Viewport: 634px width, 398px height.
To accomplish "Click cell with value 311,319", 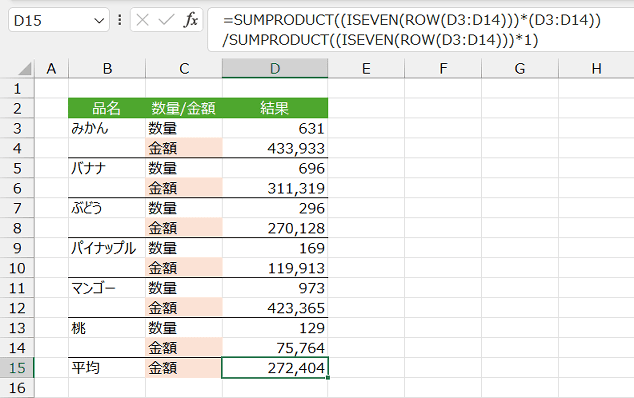I will click(275, 188).
